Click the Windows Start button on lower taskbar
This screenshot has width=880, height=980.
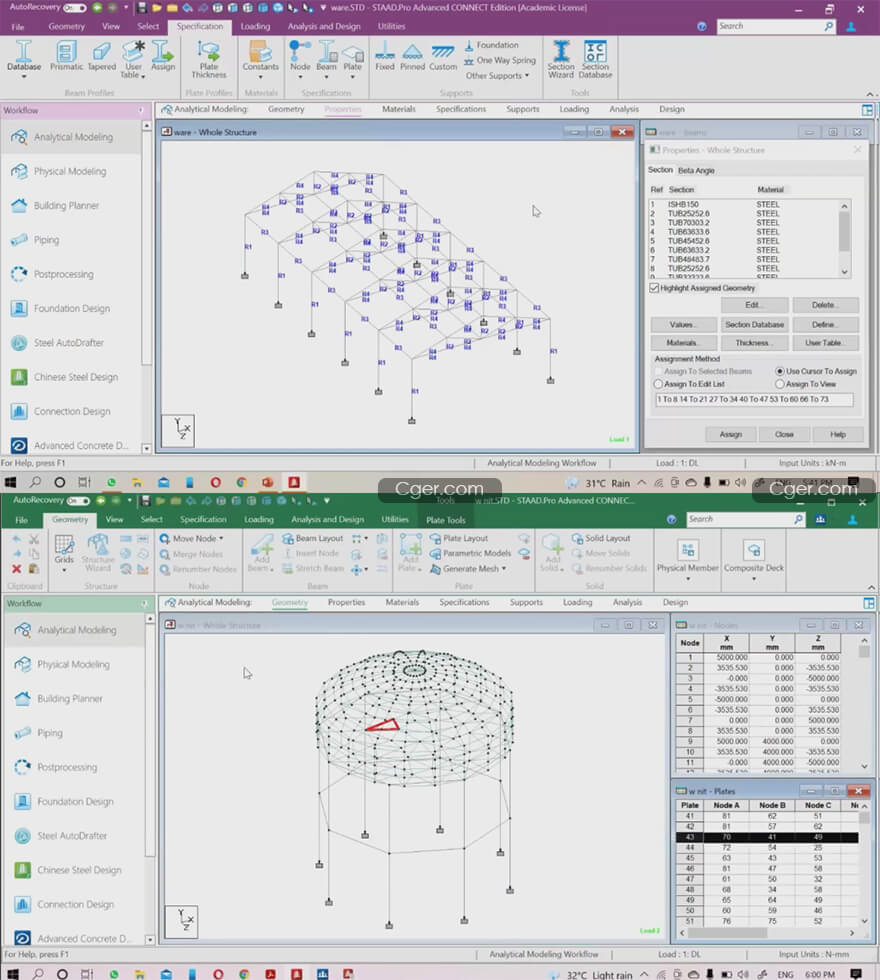click(13, 974)
